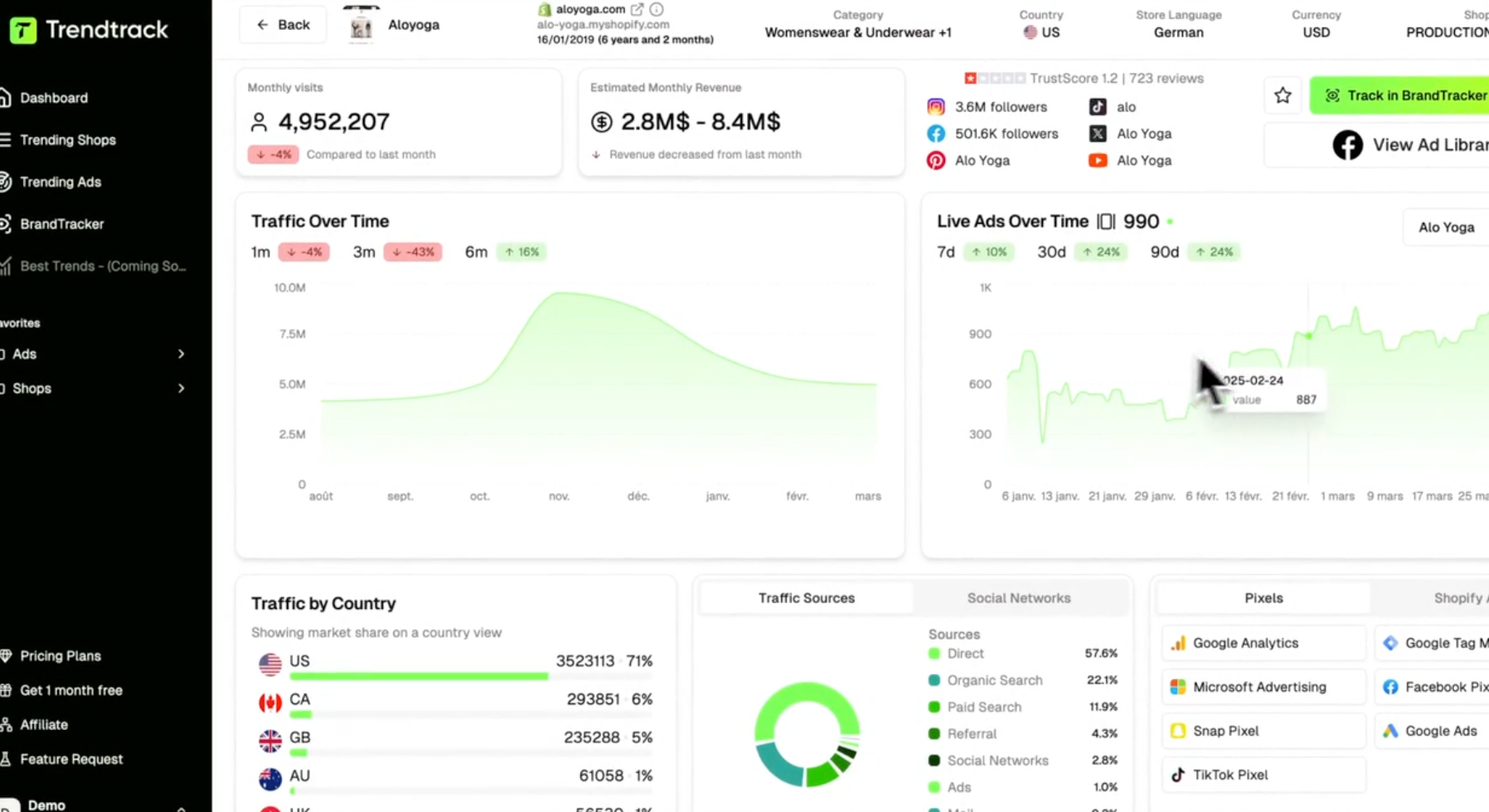Click the Direct source color swatch
Viewport: 1489px width, 812px height.
pyautogui.click(x=934, y=654)
